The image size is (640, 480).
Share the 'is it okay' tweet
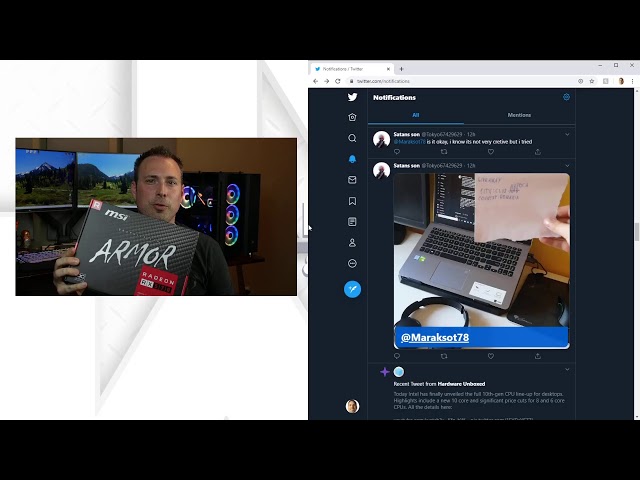(538, 152)
